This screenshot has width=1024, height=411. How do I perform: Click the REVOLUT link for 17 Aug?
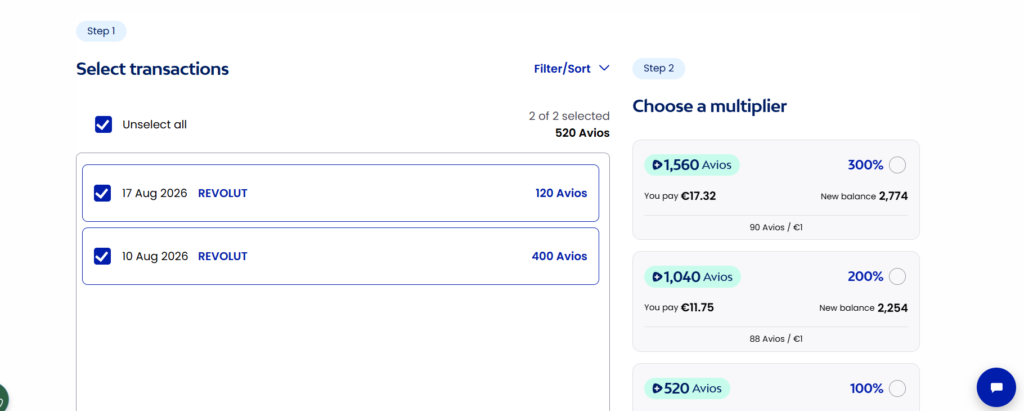(x=223, y=193)
